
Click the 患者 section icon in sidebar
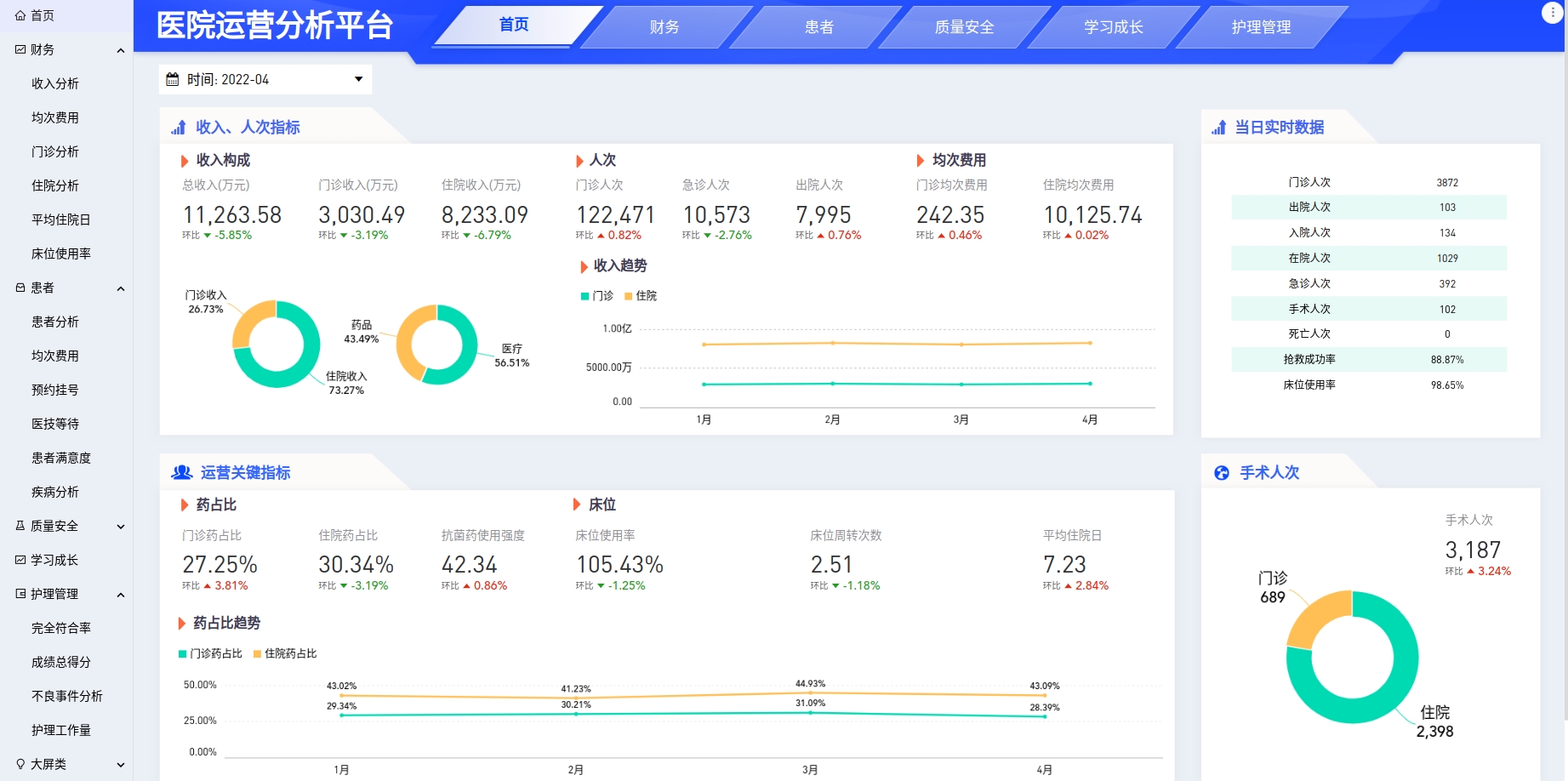click(x=20, y=288)
